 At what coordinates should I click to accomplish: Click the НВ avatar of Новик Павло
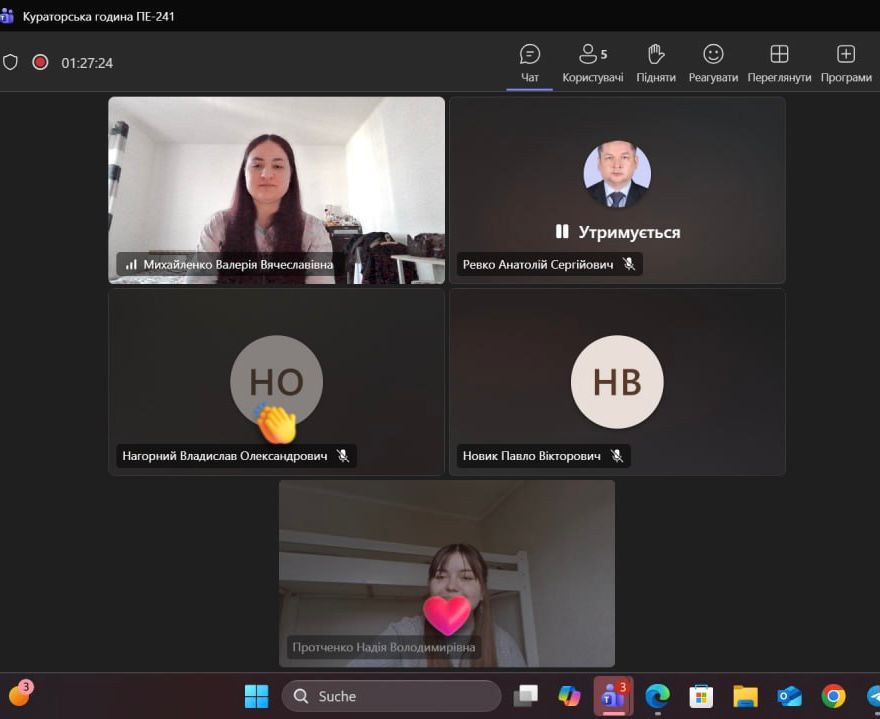(617, 381)
